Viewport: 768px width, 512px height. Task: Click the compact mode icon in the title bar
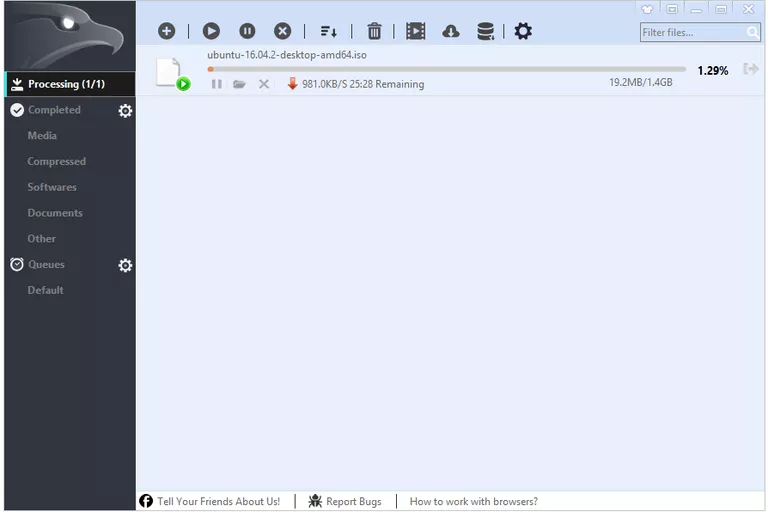click(672, 9)
